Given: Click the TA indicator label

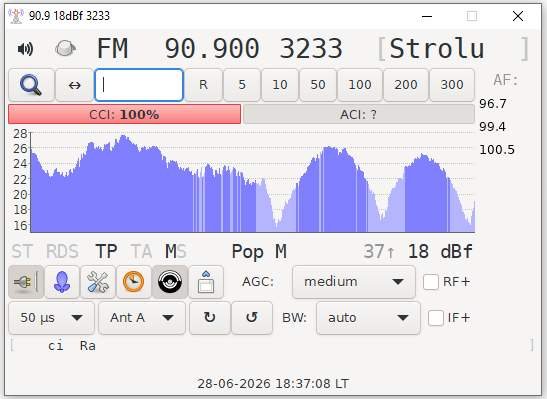Looking at the screenshot, I should point(141,251).
